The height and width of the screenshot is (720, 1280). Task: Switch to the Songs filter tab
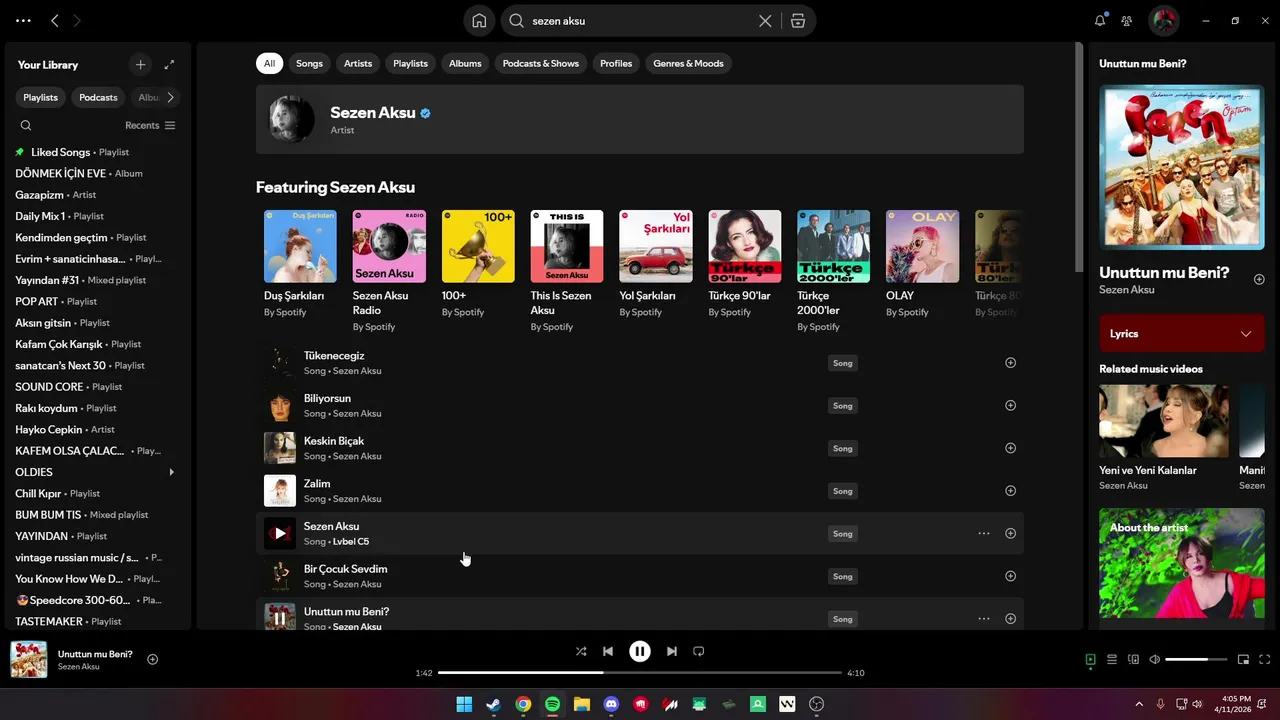point(309,63)
